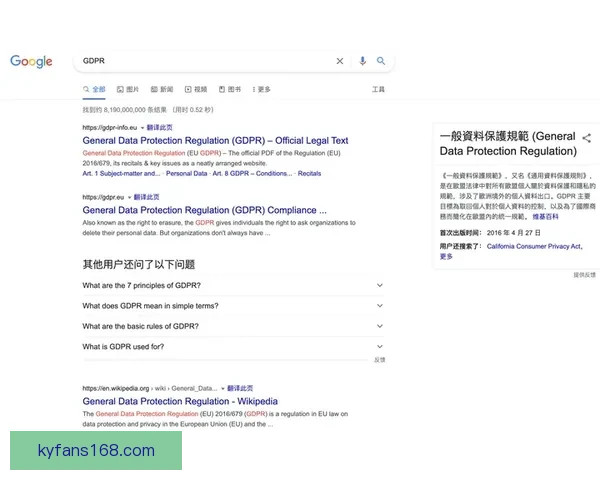Share the GDPR knowledge panel
The image size is (600, 480).
[x=587, y=138]
